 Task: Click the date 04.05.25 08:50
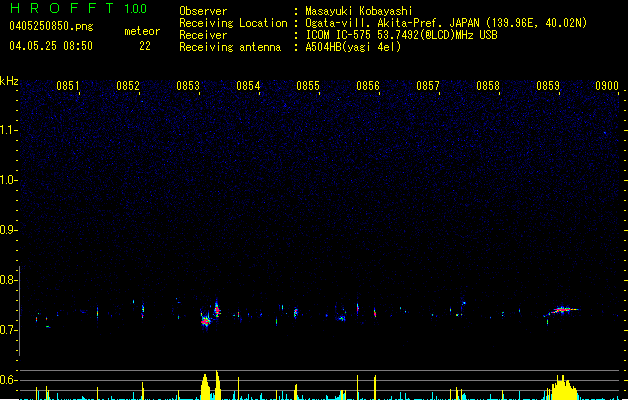51,46
